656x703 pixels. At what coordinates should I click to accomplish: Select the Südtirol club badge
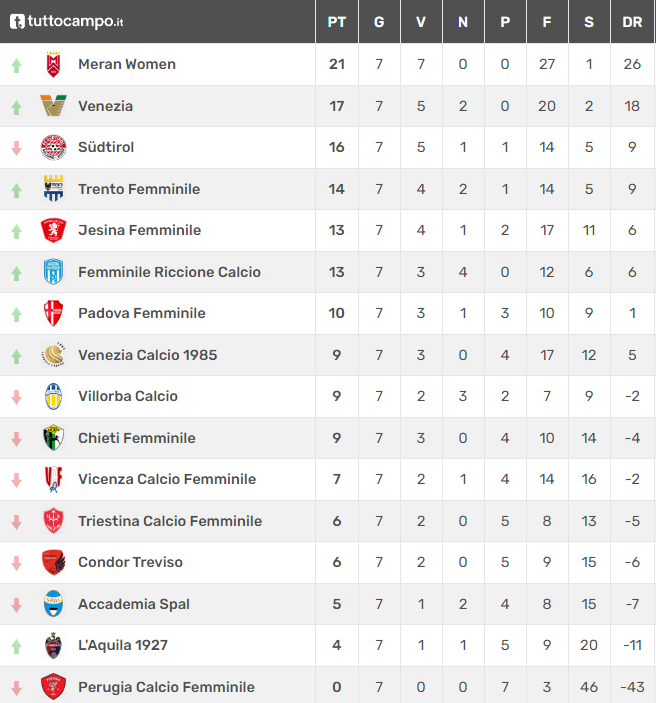[x=53, y=147]
